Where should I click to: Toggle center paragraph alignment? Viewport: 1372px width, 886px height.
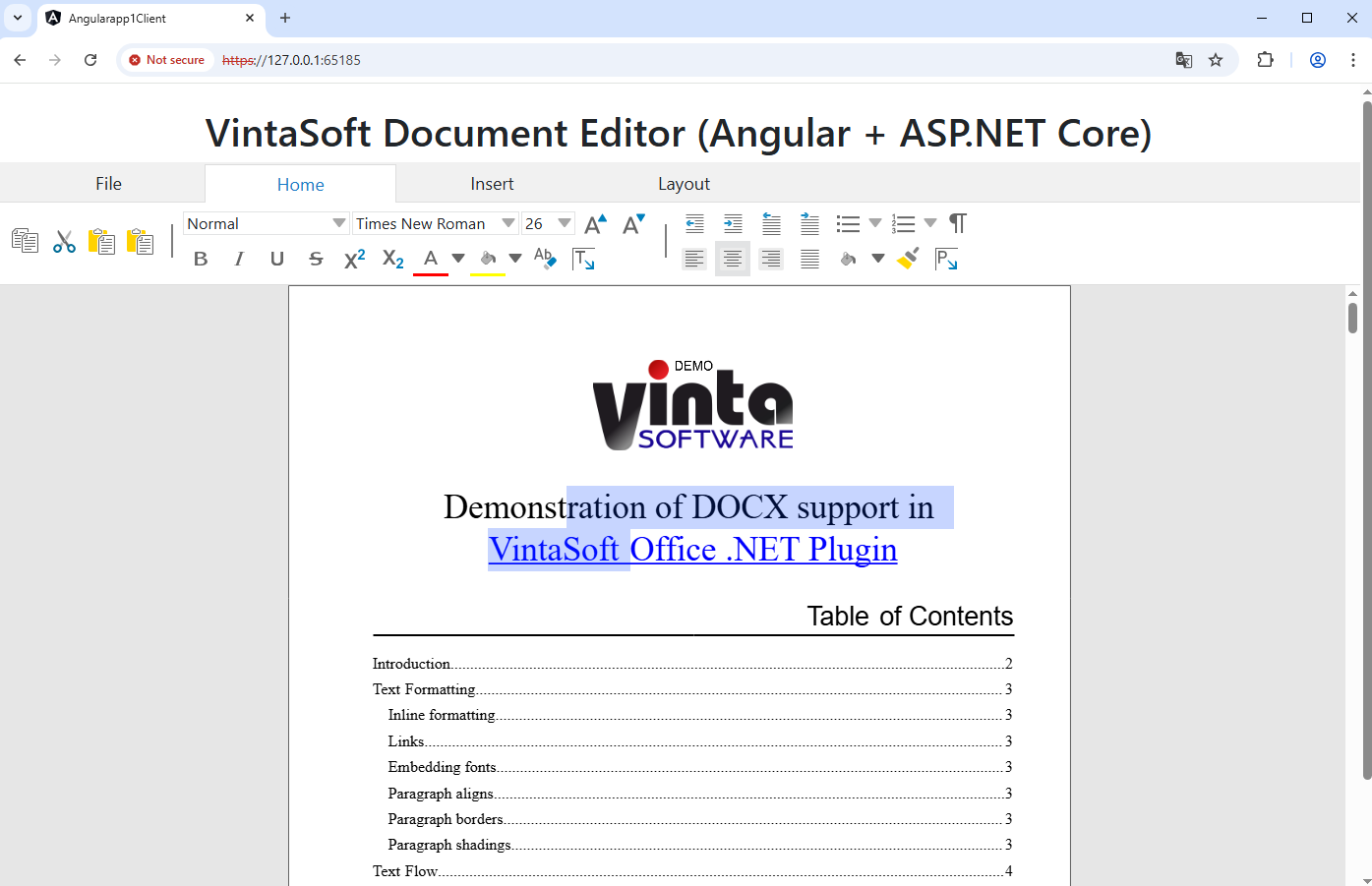click(x=733, y=259)
